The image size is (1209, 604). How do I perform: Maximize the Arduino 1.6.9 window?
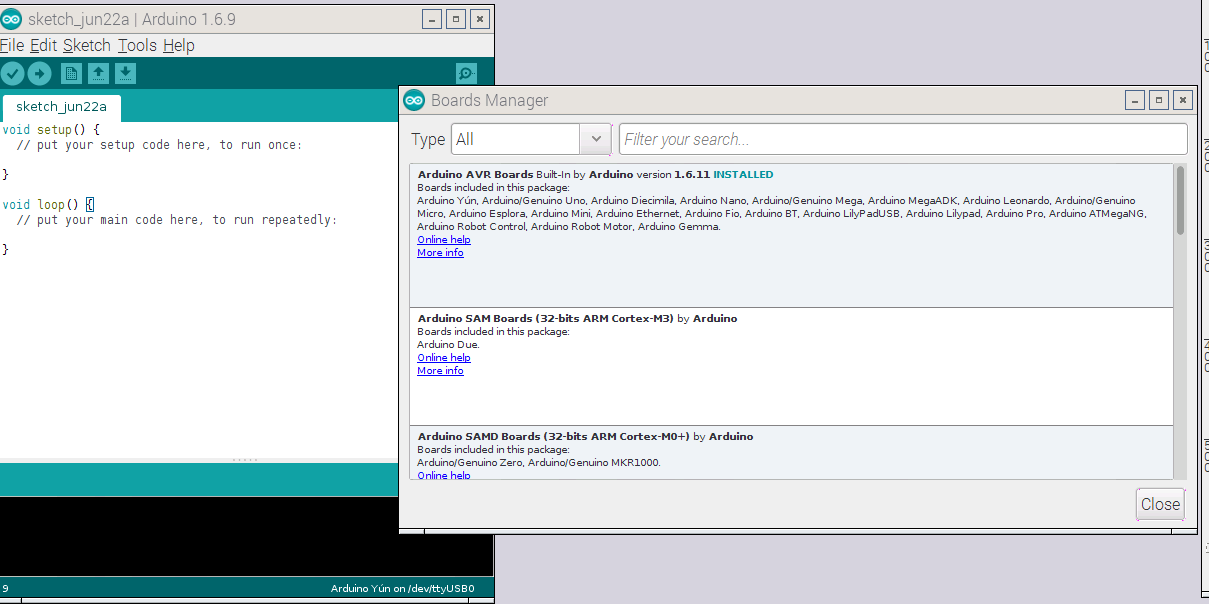coord(455,19)
